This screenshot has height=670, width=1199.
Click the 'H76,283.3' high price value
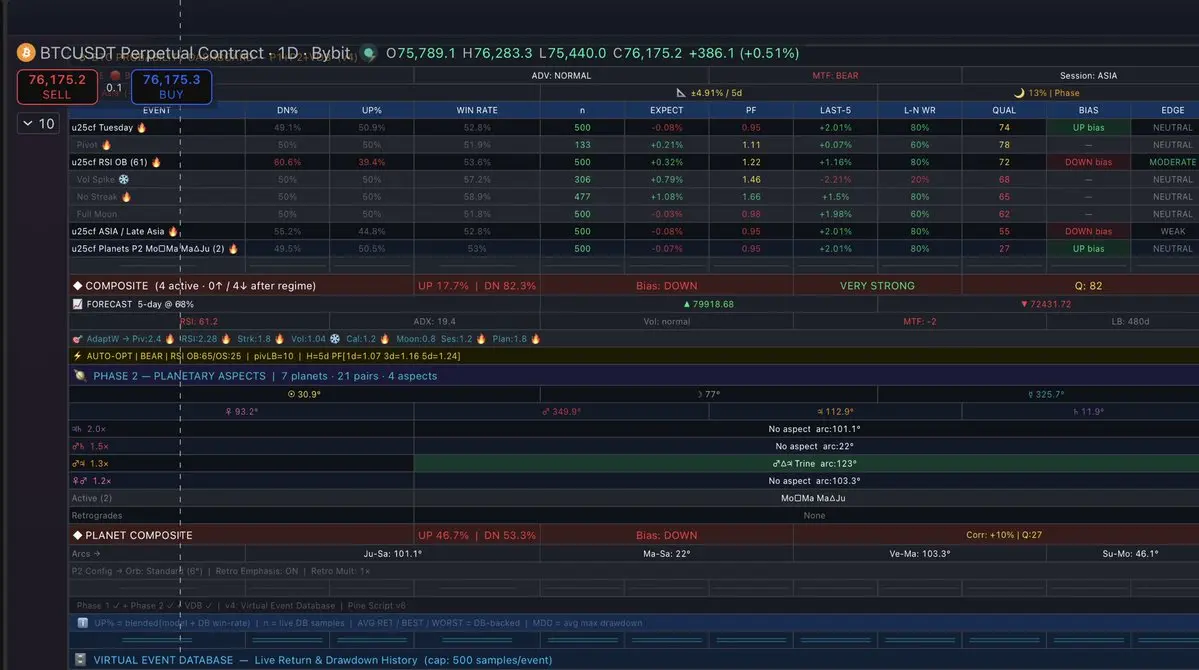tap(497, 54)
